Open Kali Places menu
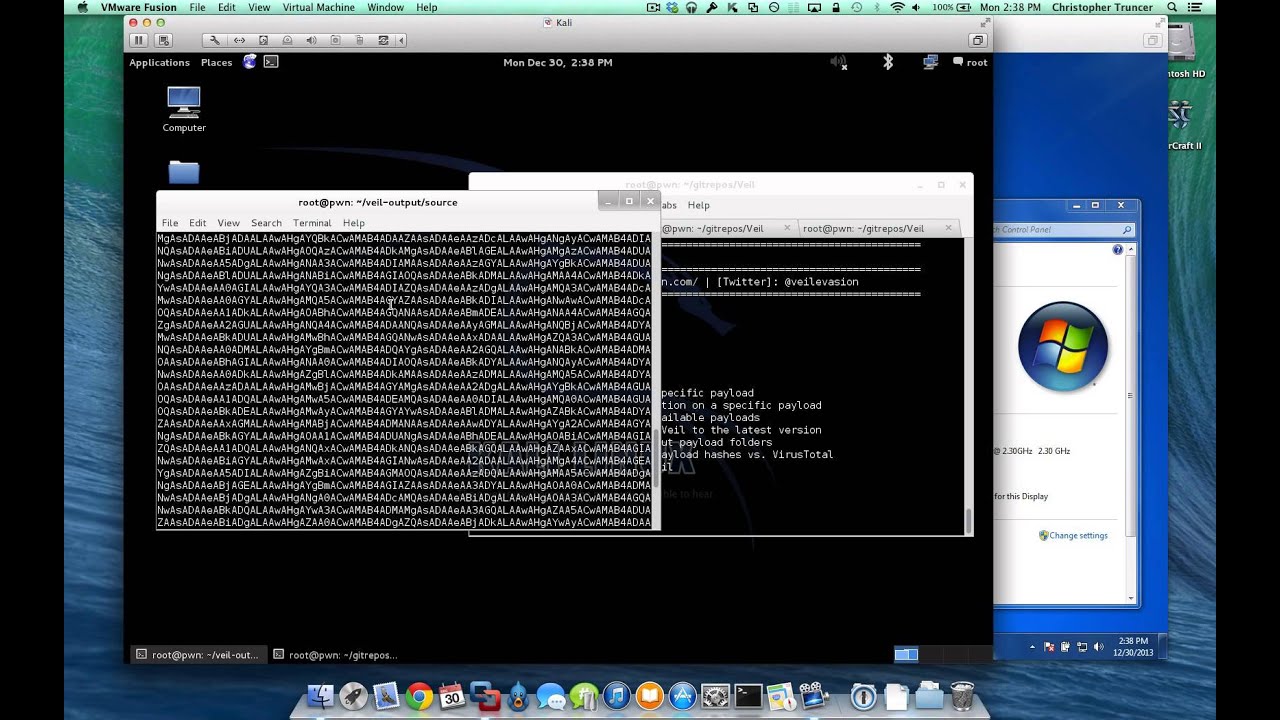The height and width of the screenshot is (720, 1280). click(x=216, y=62)
